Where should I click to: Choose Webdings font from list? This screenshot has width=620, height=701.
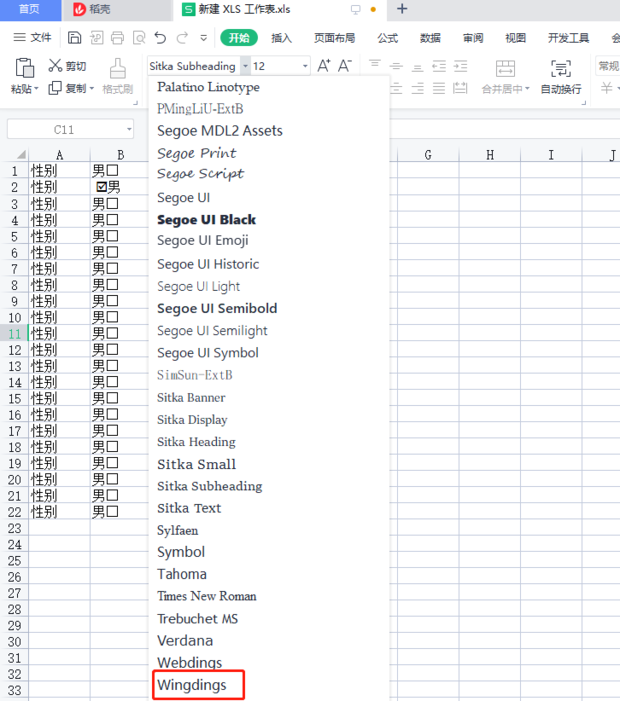click(x=190, y=662)
